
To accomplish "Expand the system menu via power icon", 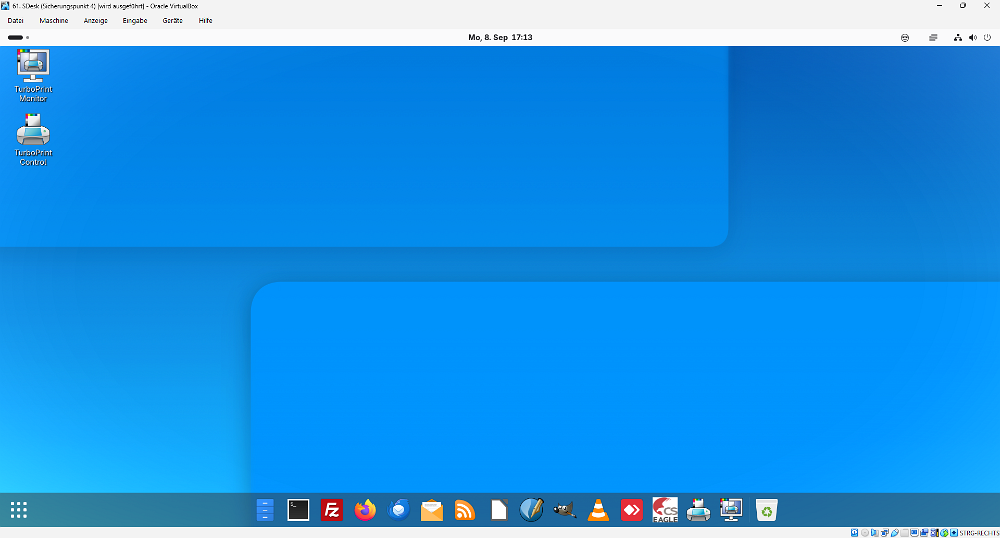I will tap(987, 37).
